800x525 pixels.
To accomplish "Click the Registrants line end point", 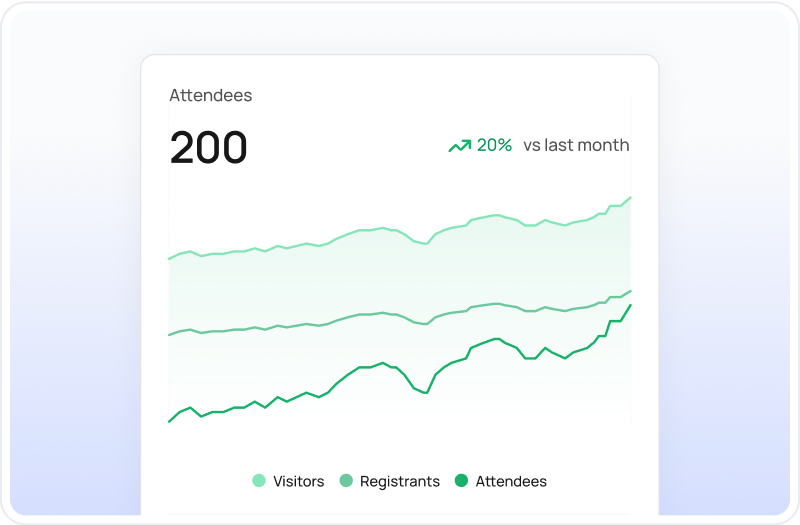I will (631, 291).
